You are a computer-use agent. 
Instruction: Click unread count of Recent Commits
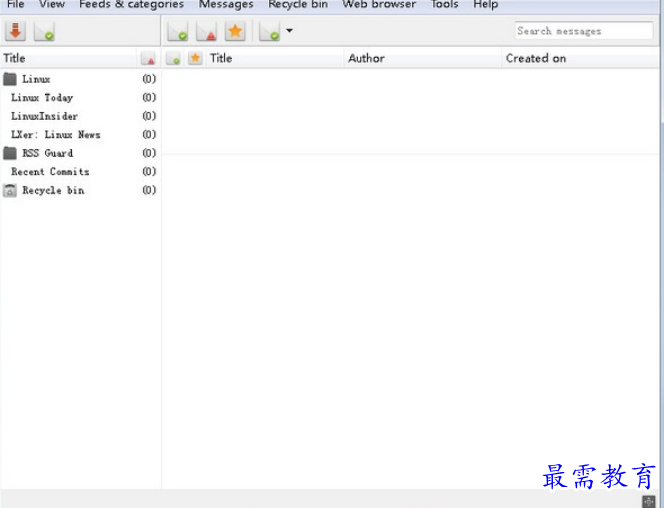149,171
